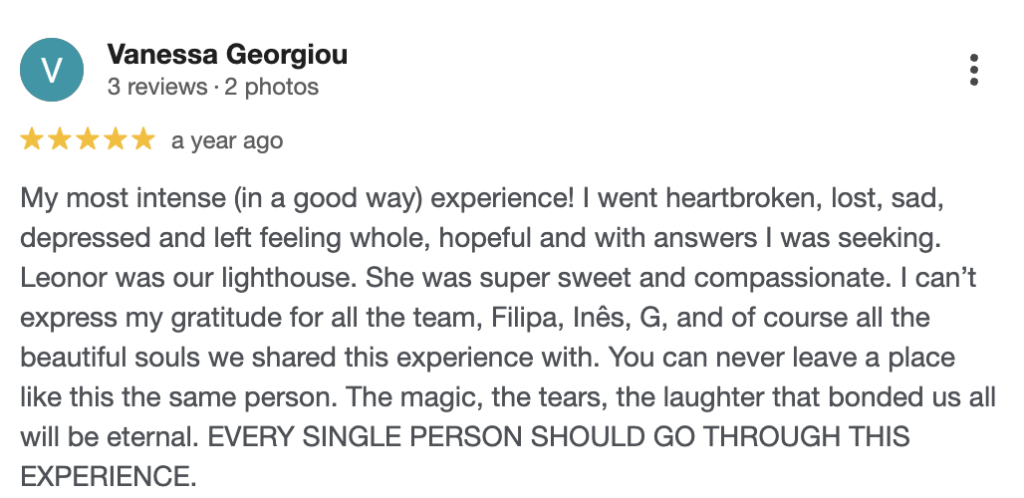The height and width of the screenshot is (498, 1024).
Task: Click the "2 photos" count text
Action: pos(271,87)
